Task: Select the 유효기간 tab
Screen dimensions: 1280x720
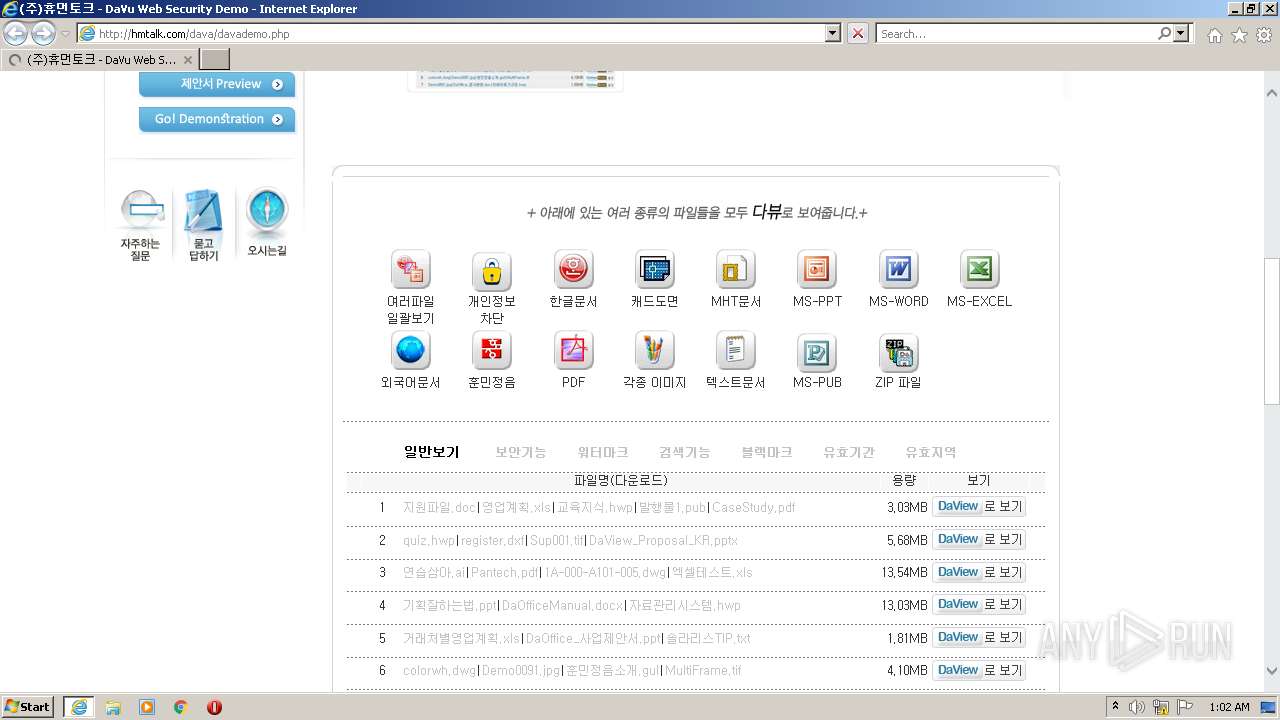Action: 849,452
